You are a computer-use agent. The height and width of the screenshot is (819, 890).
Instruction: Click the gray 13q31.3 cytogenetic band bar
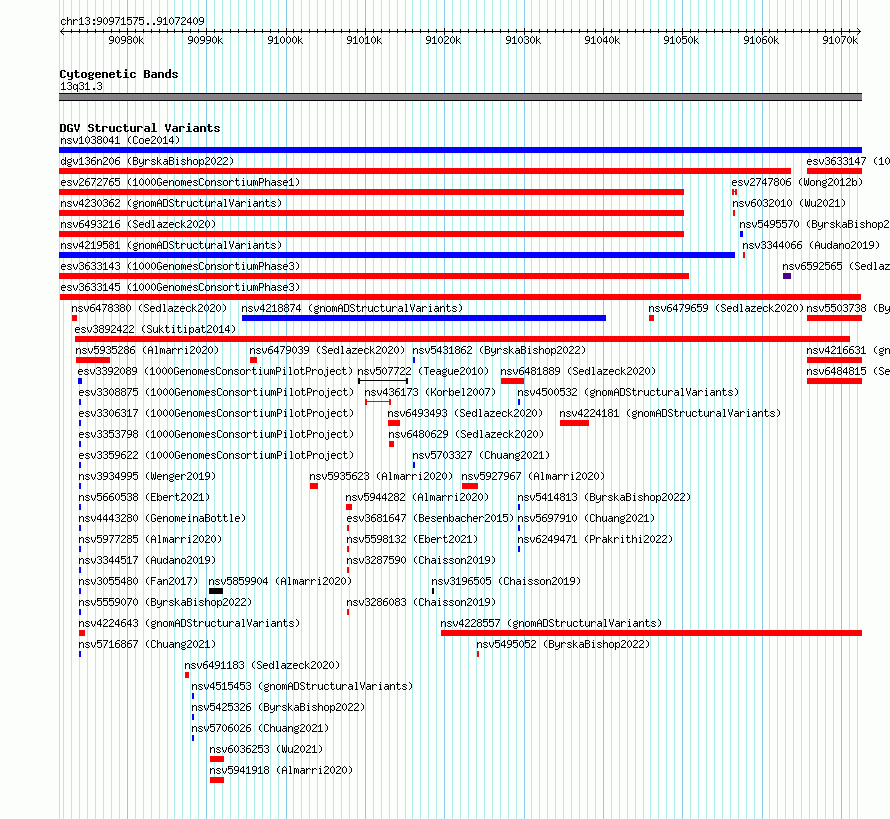pos(460,97)
